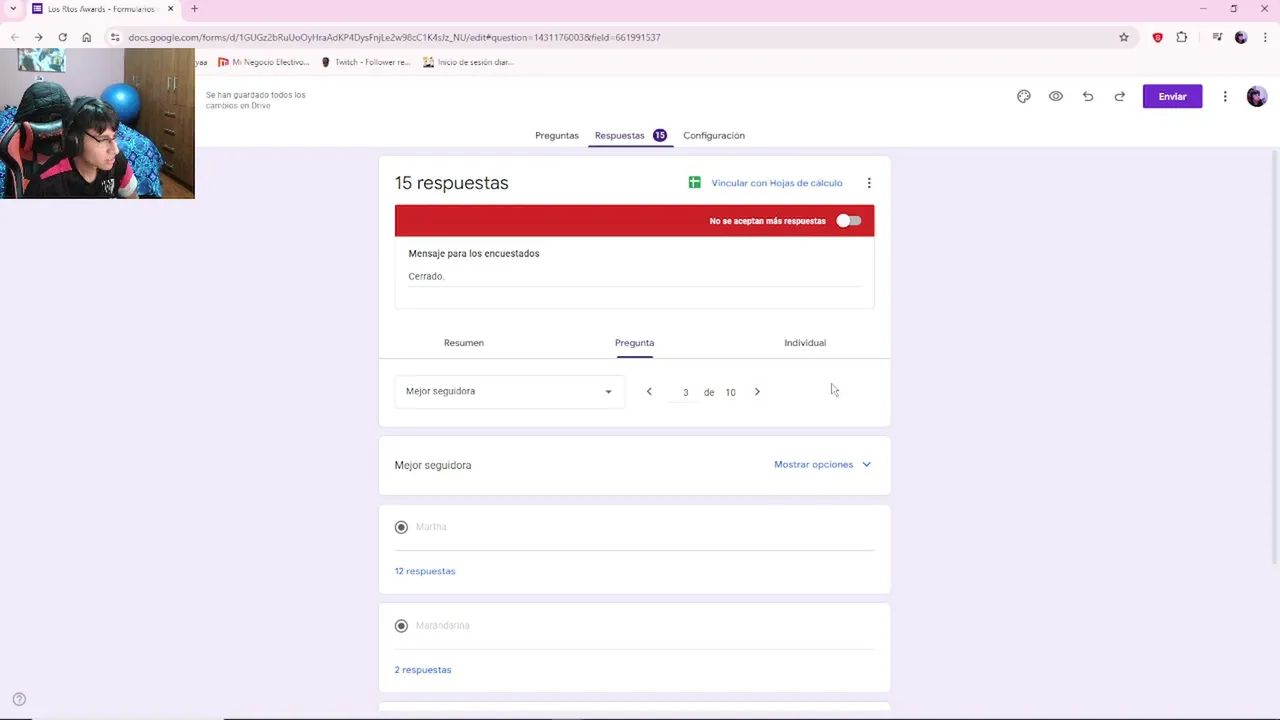Open the Chrome profile avatar in toolbar
Image resolution: width=1280 pixels, height=720 pixels.
click(1241, 37)
